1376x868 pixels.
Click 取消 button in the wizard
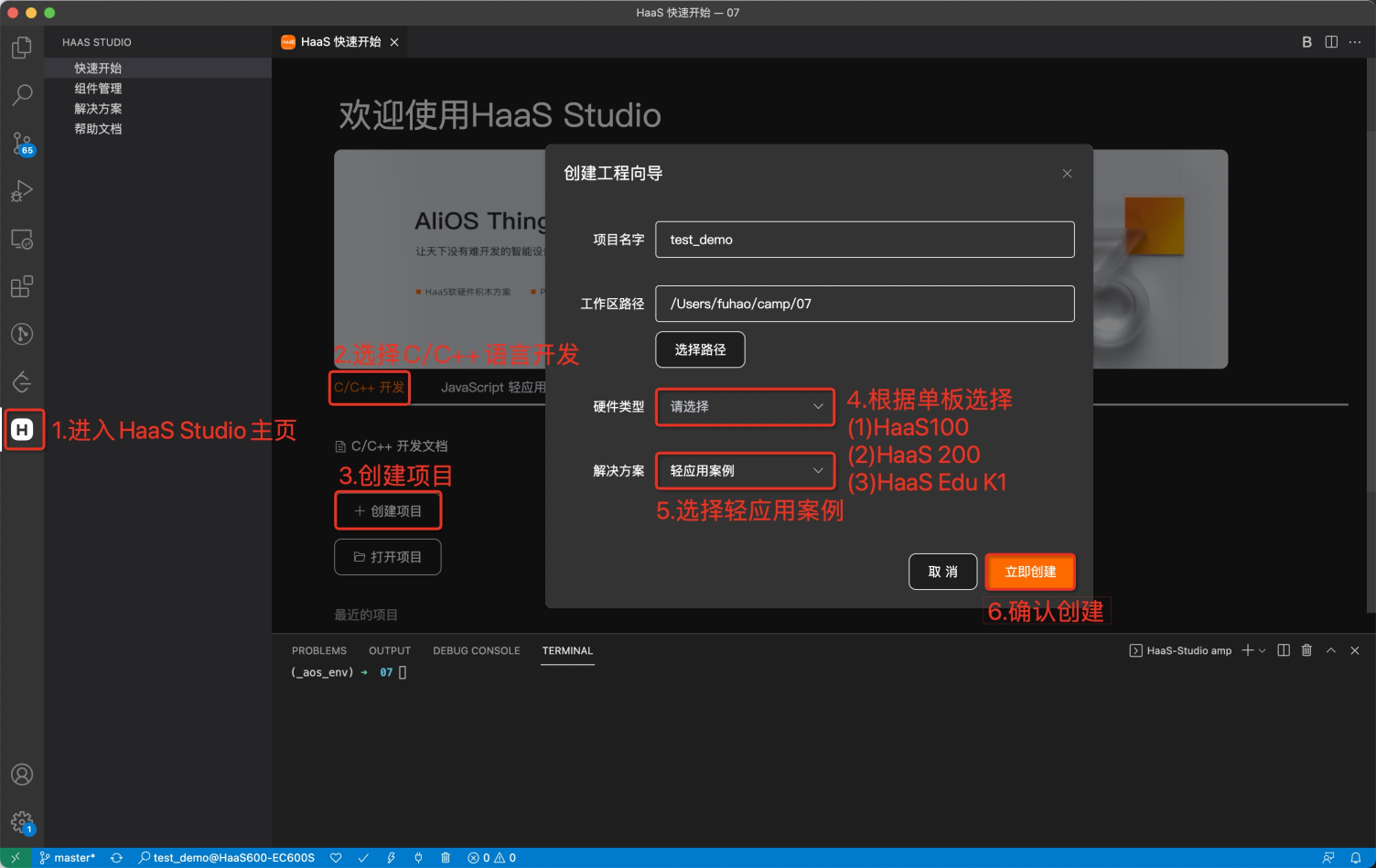[943, 572]
